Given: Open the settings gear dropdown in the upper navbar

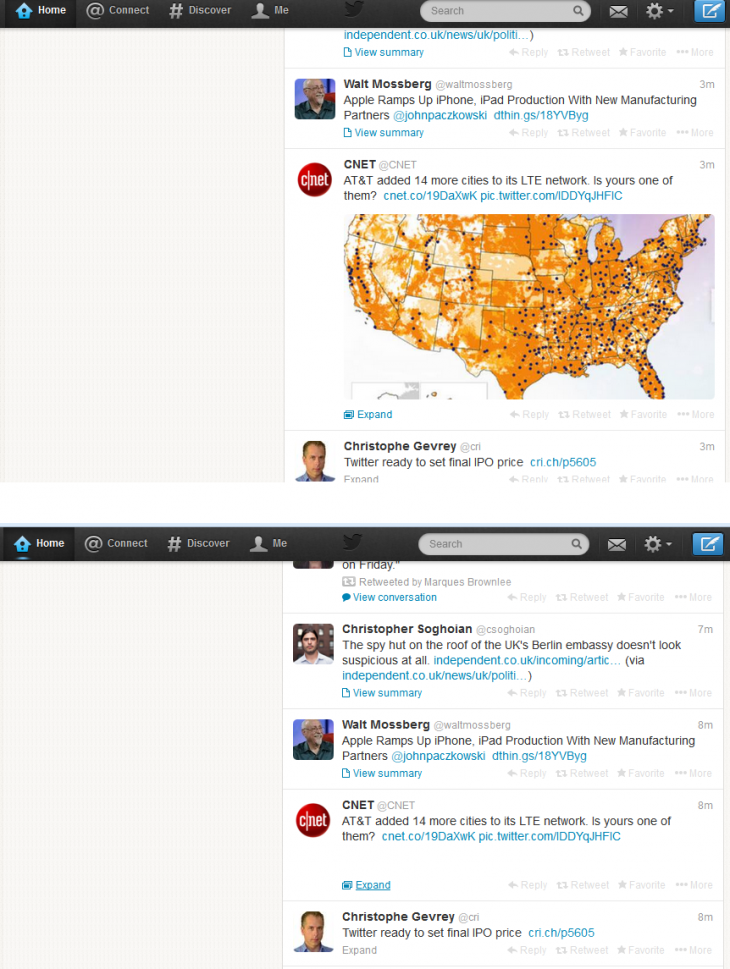Looking at the screenshot, I should pyautogui.click(x=658, y=11).
